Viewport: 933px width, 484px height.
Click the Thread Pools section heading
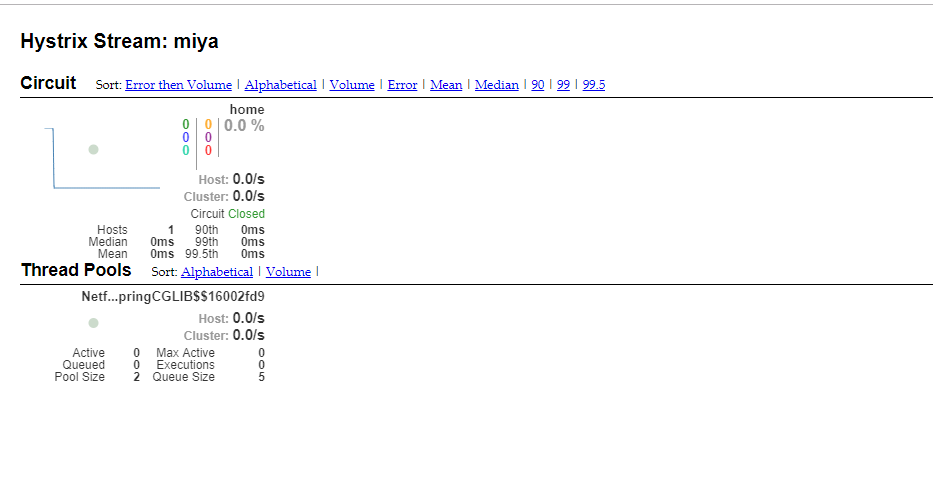point(76,270)
